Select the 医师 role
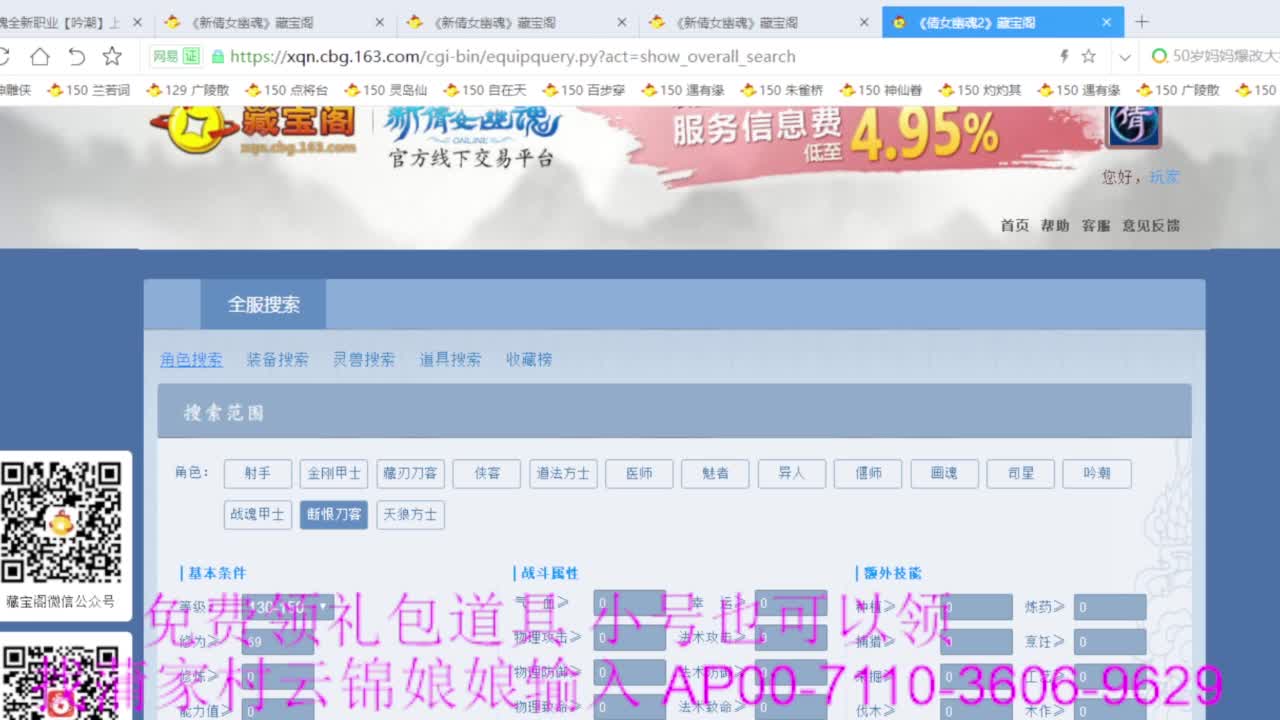 [x=639, y=473]
